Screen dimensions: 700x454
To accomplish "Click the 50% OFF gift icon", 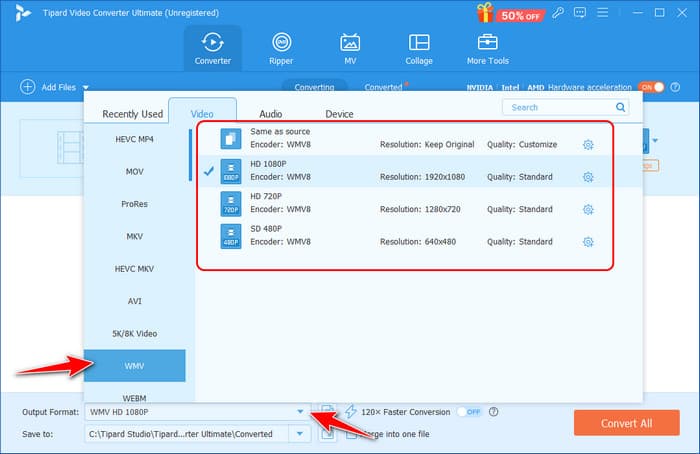I will pos(486,13).
